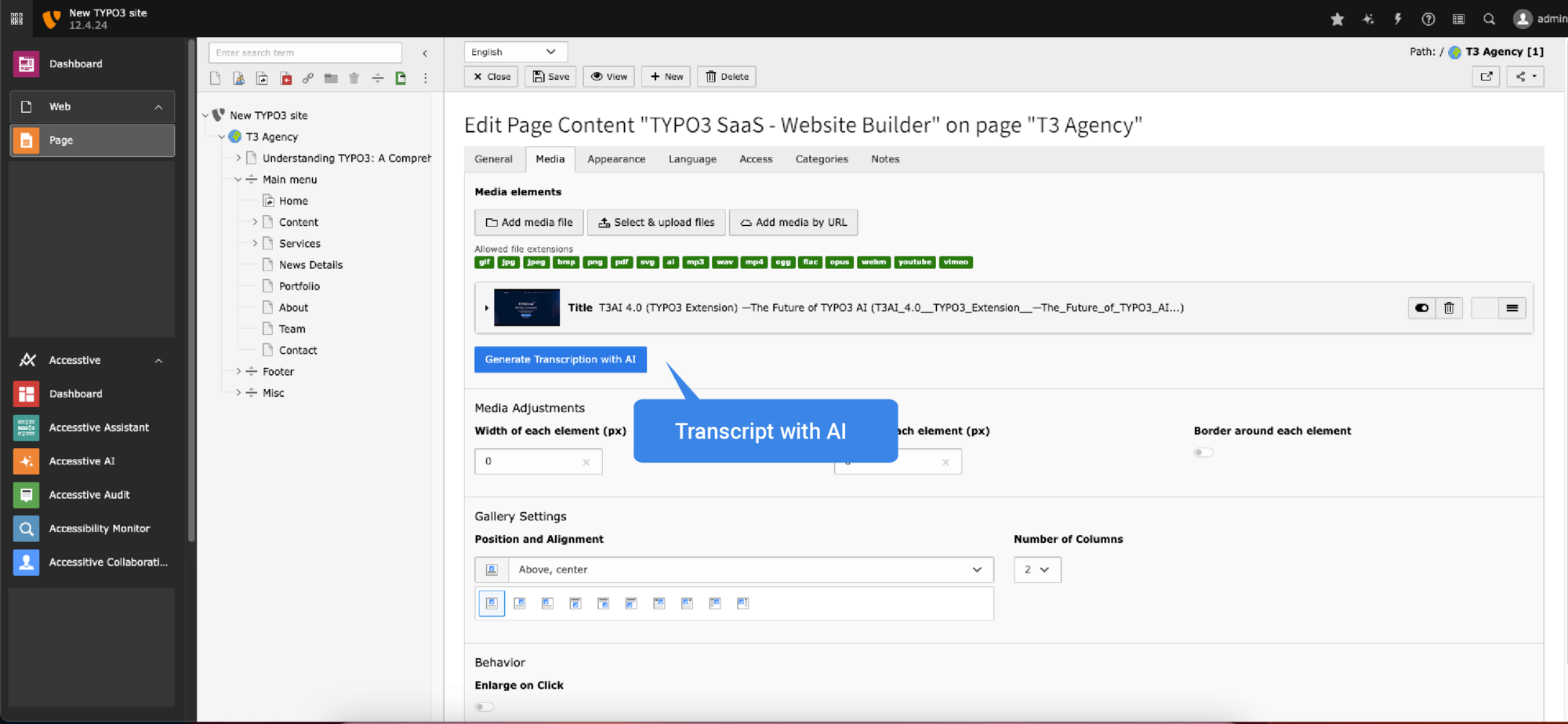Viewport: 1568px width, 724px height.
Task: Expand the Content tree node
Action: pyautogui.click(x=255, y=223)
